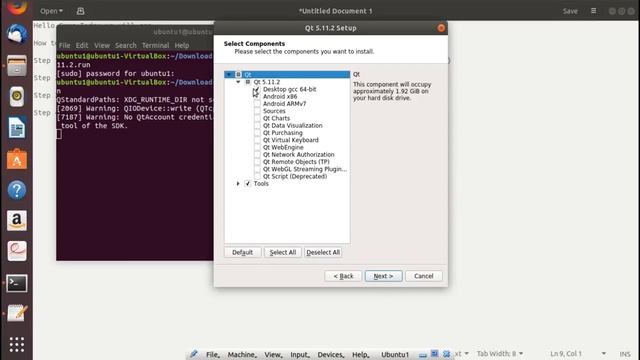Enable the Qt Virtual Keyboard checkbox
This screenshot has width=640, height=360.
257,140
